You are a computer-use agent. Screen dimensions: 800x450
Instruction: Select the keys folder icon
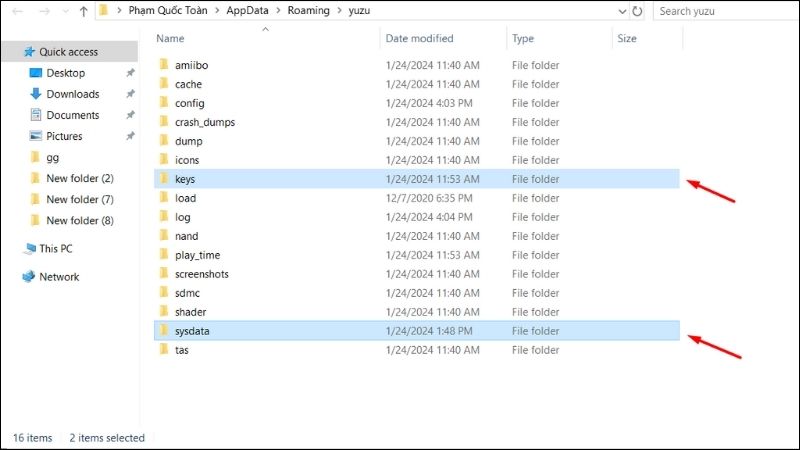(x=164, y=179)
